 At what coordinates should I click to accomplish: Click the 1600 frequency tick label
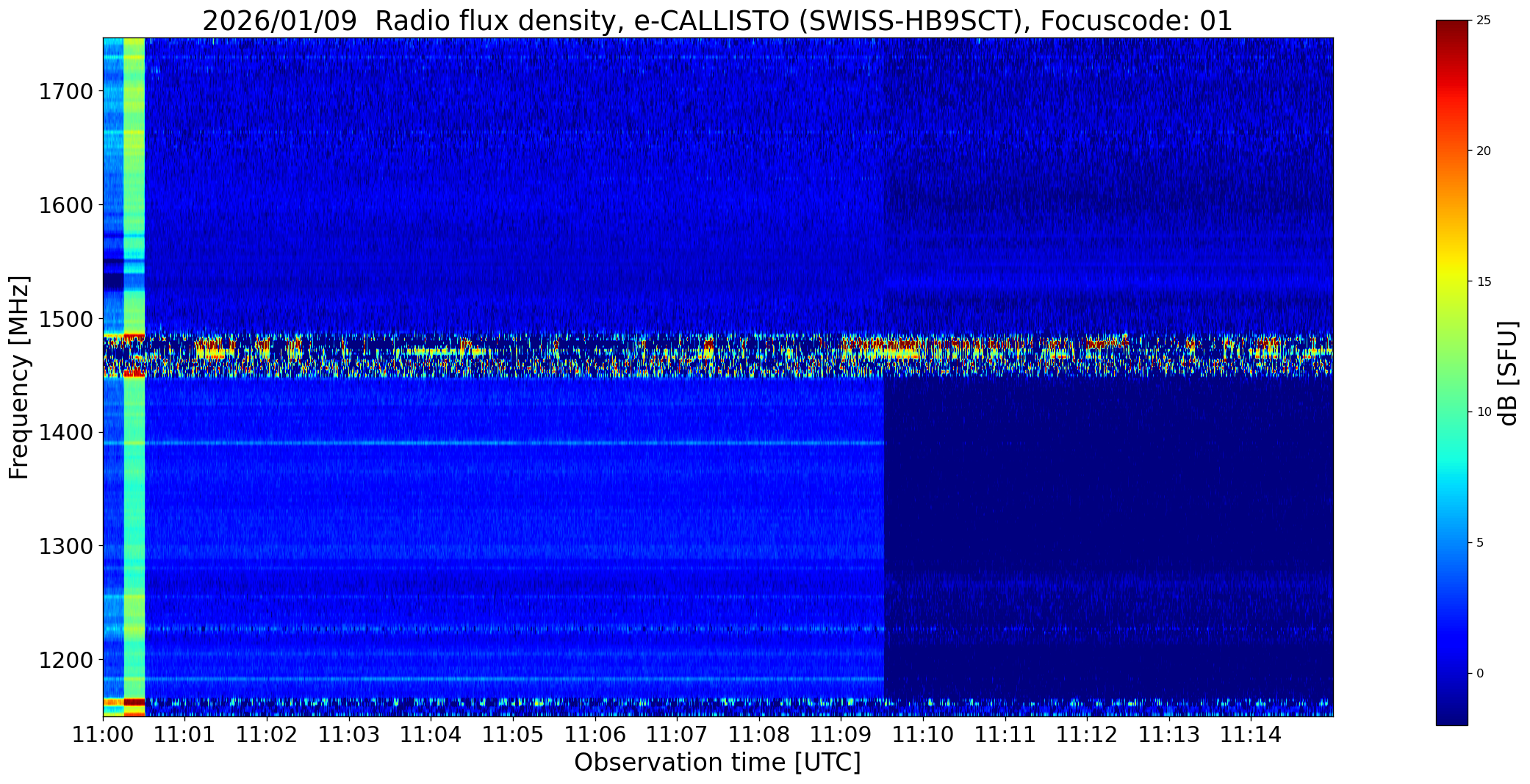point(65,205)
